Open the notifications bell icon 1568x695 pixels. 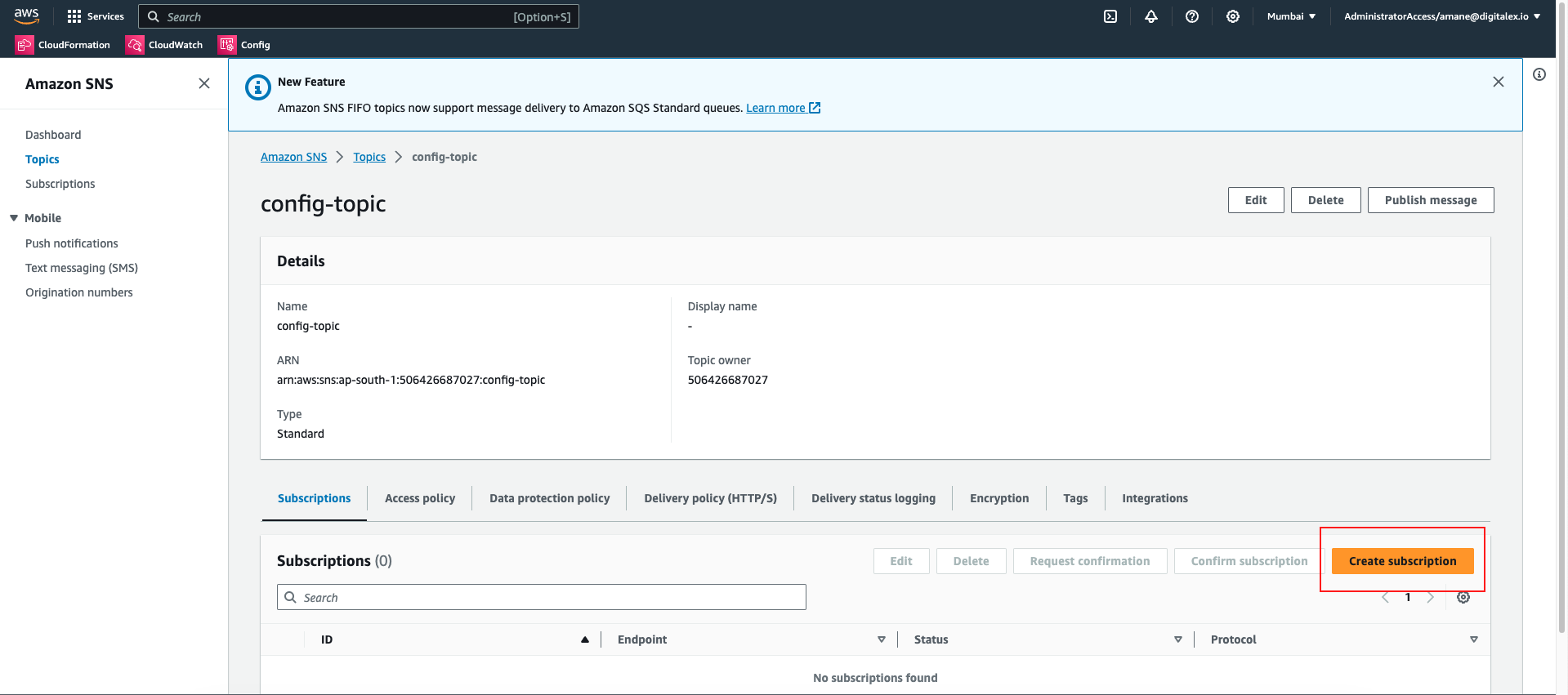(x=1151, y=16)
